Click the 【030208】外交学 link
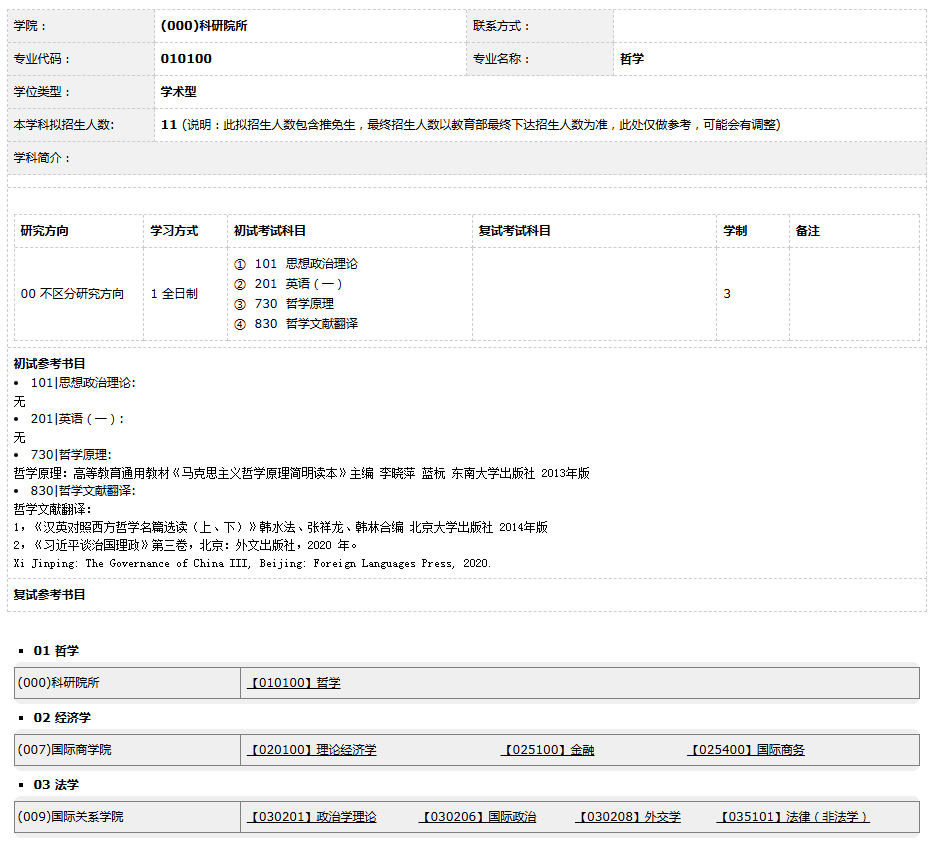 click(628, 817)
